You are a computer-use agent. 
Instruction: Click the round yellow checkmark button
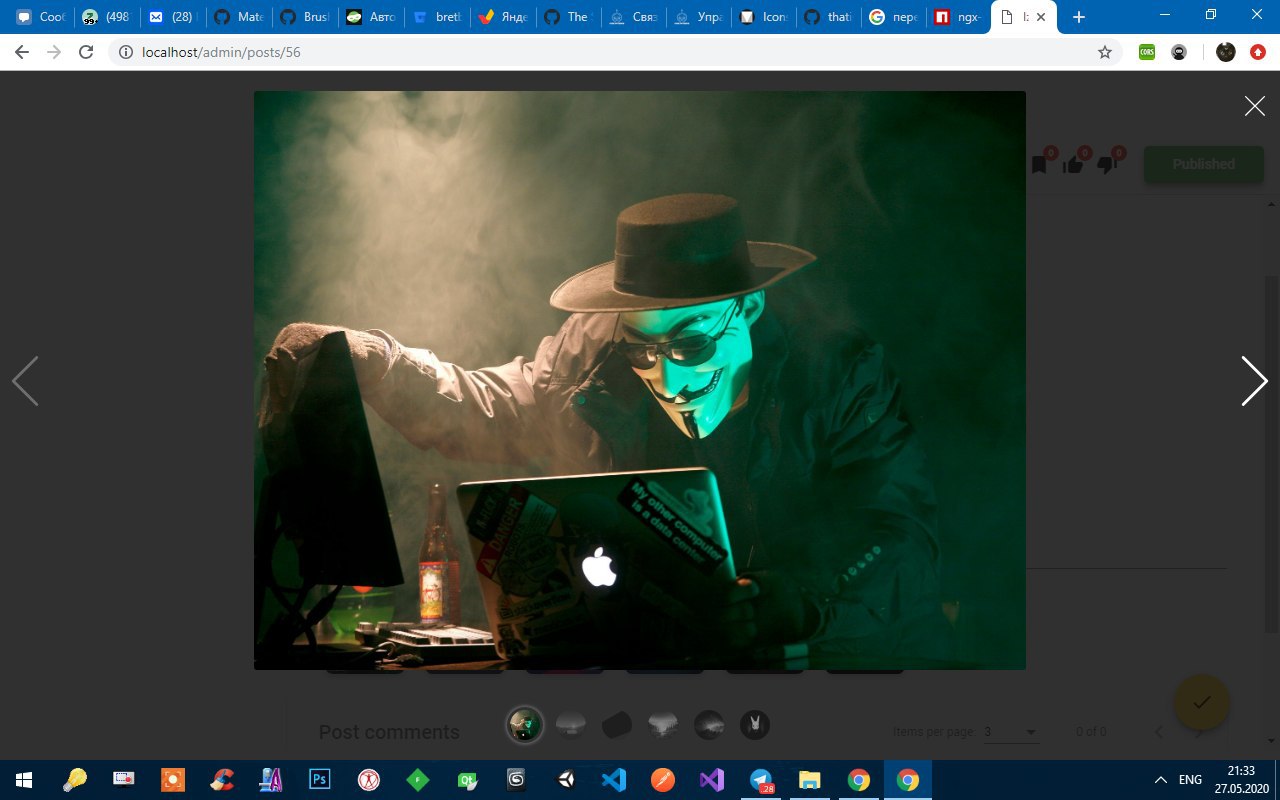point(1202,702)
